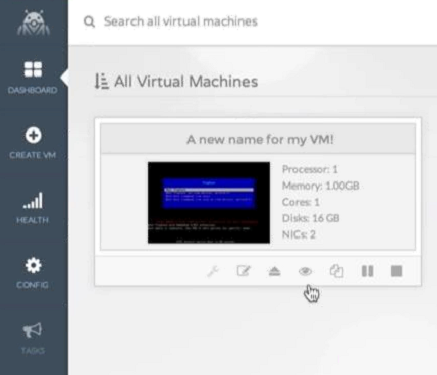This screenshot has width=437, height=375.
Task: Open the VM console thumbnail
Action: click(x=209, y=203)
